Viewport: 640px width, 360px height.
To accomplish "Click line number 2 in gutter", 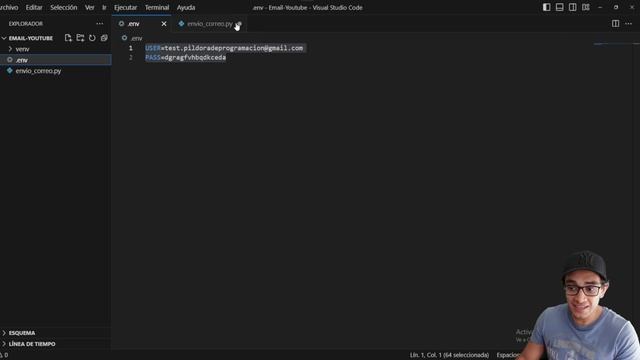I will click(131, 58).
